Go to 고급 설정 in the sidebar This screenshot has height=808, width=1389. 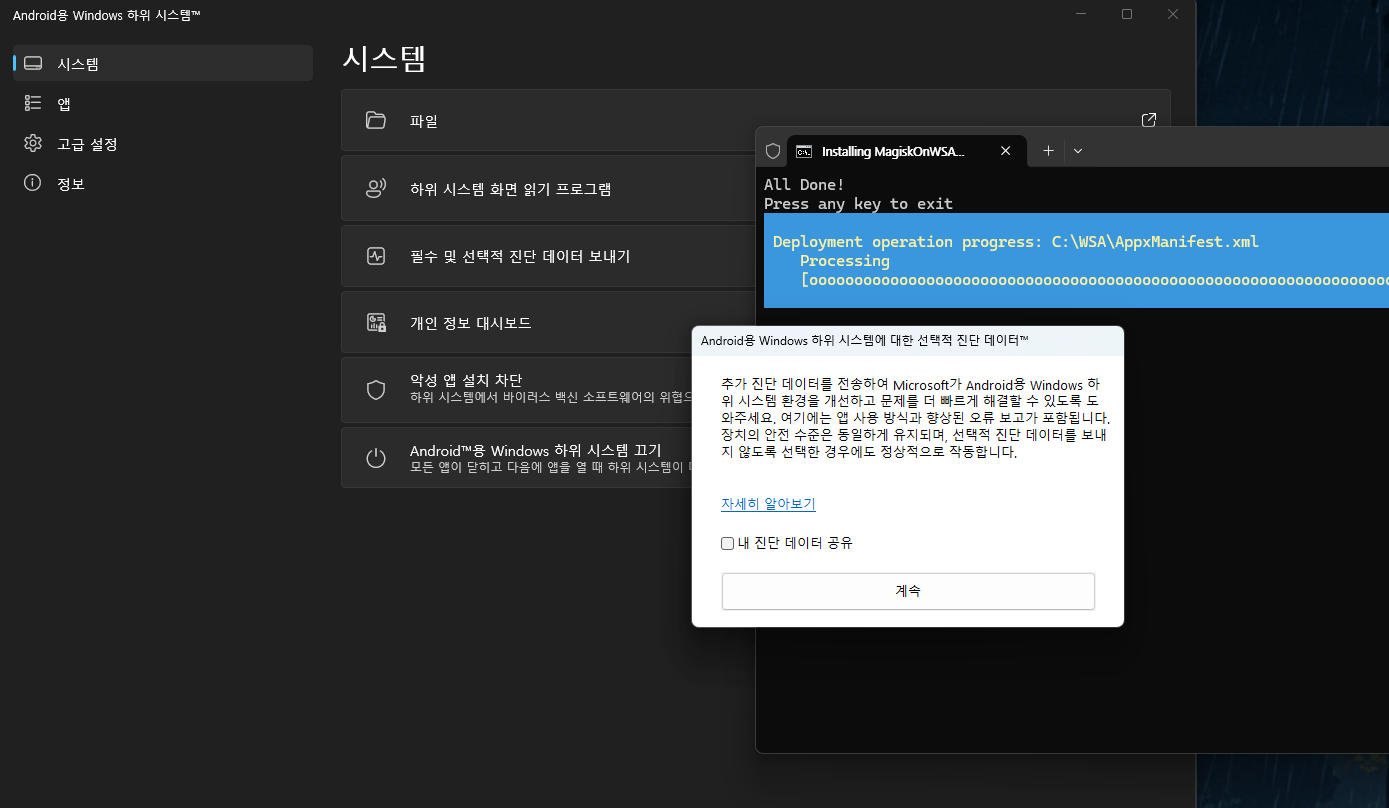87,144
